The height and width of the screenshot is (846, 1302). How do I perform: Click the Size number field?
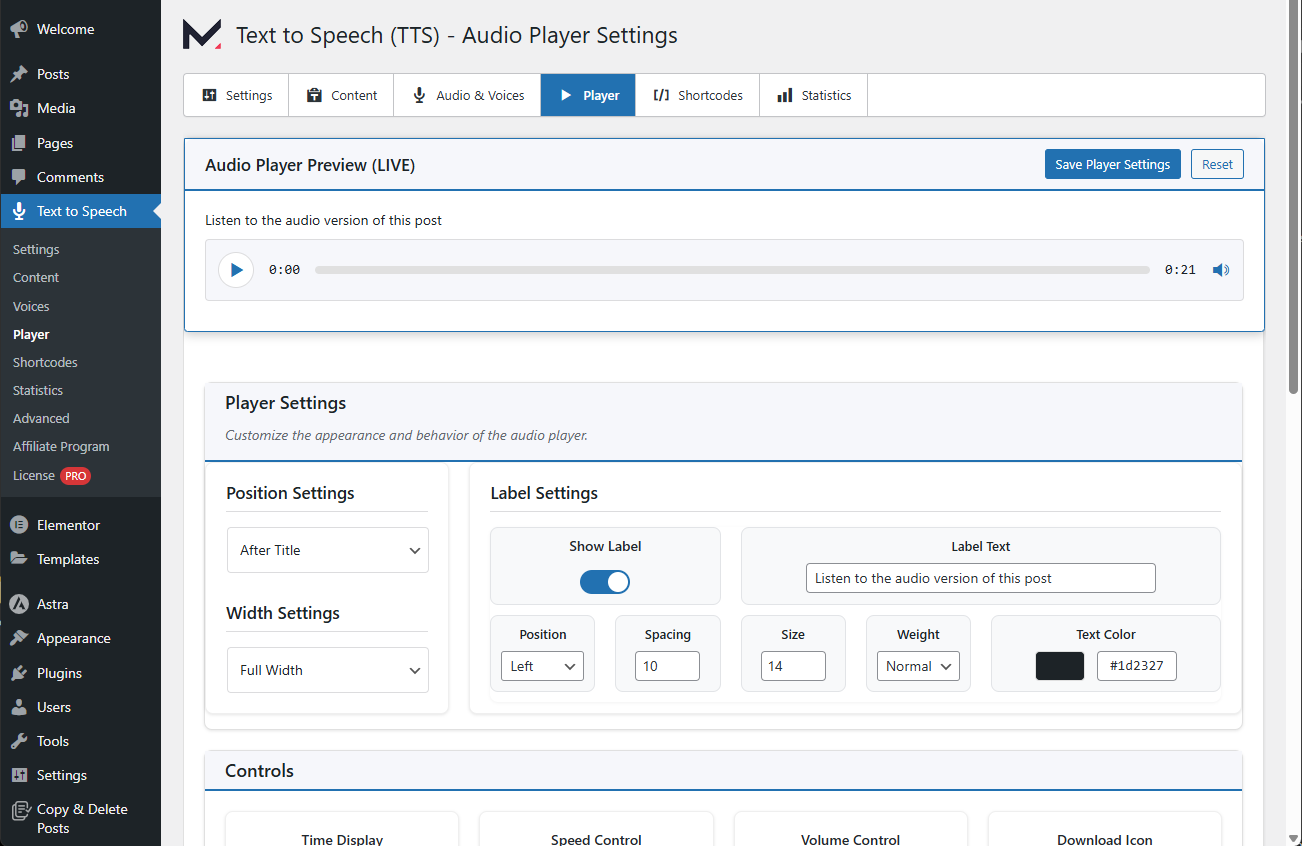click(x=793, y=666)
